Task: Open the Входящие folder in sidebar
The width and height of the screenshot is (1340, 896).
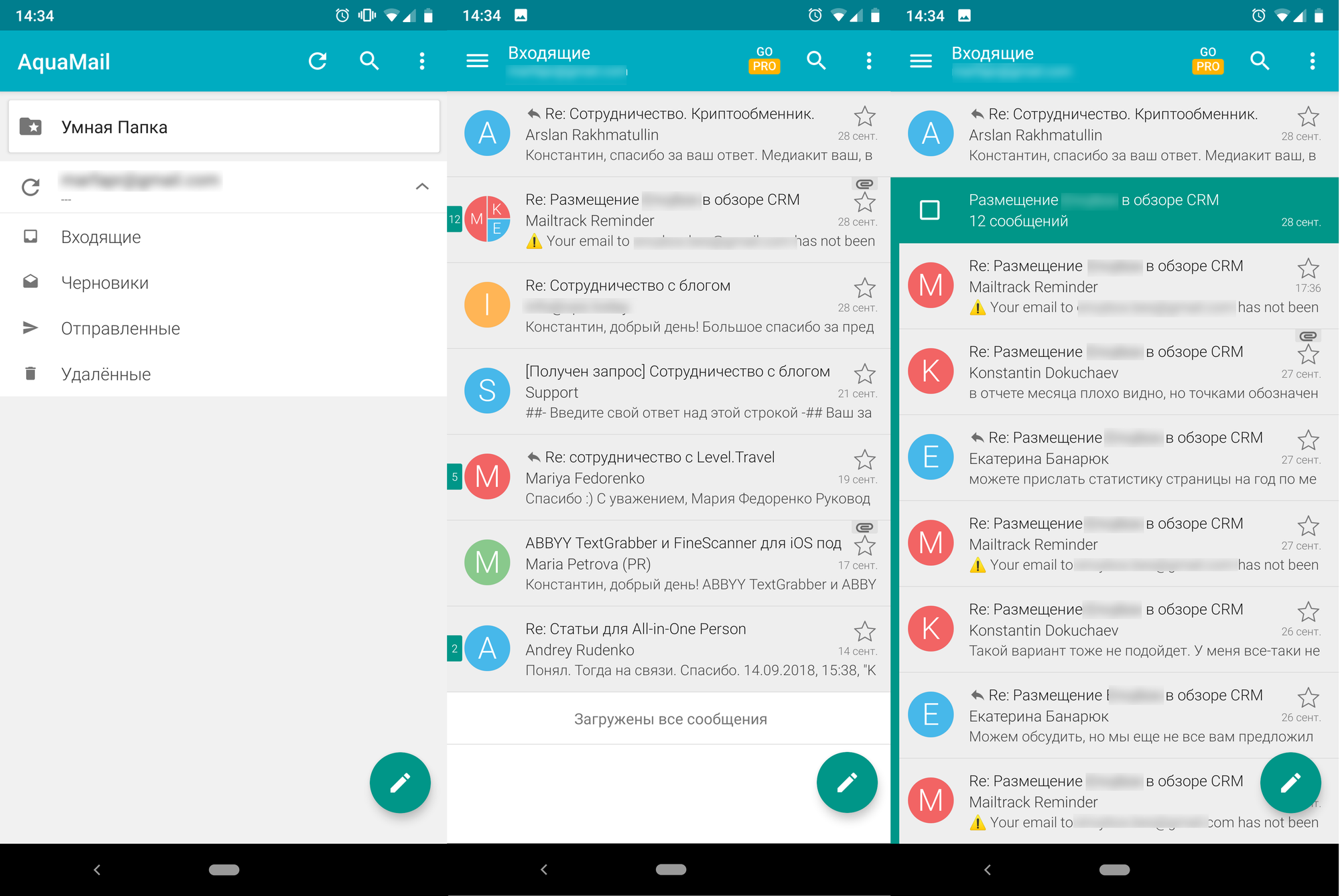Action: coord(101,237)
